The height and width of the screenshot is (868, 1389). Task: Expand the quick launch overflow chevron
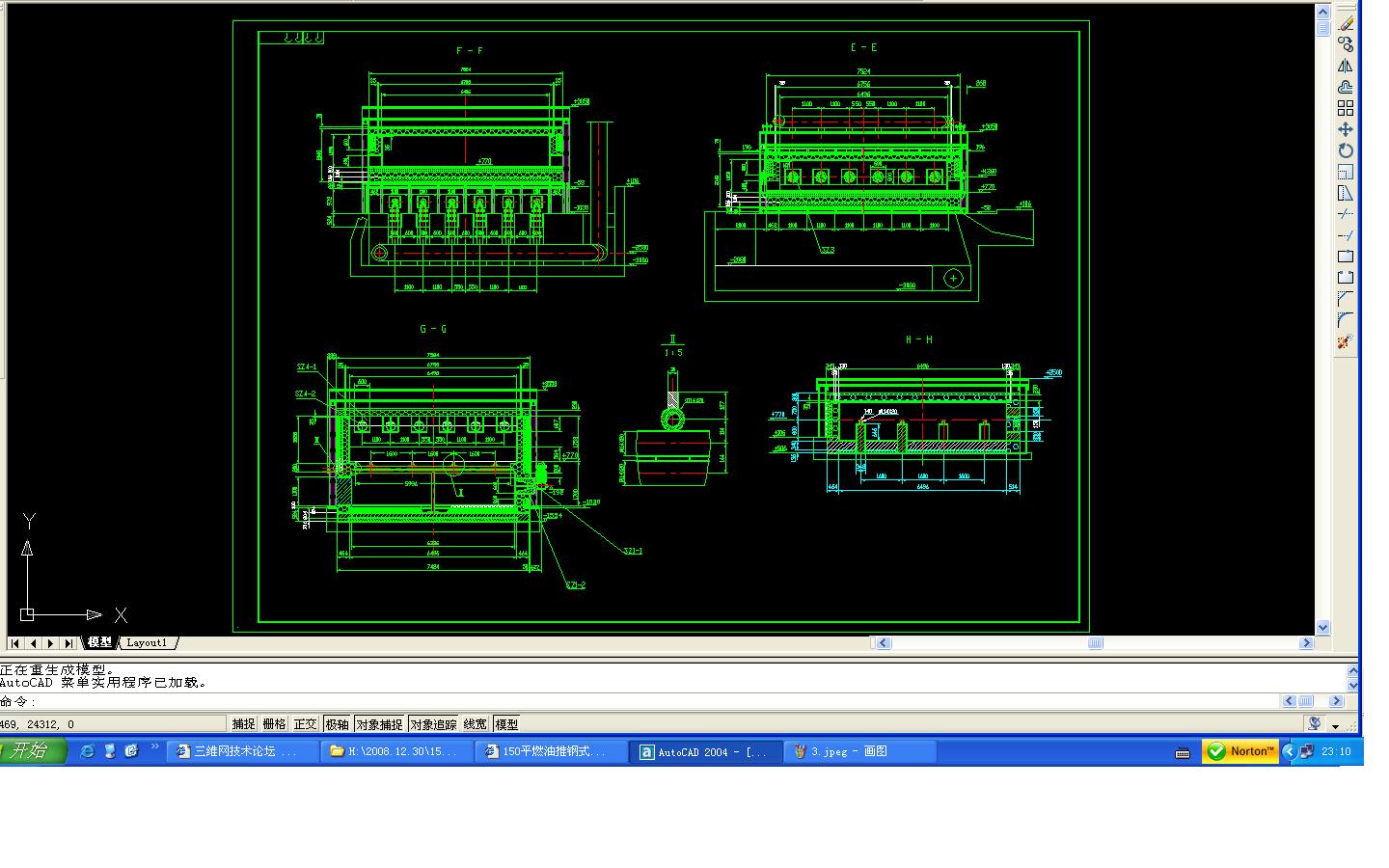(x=154, y=746)
